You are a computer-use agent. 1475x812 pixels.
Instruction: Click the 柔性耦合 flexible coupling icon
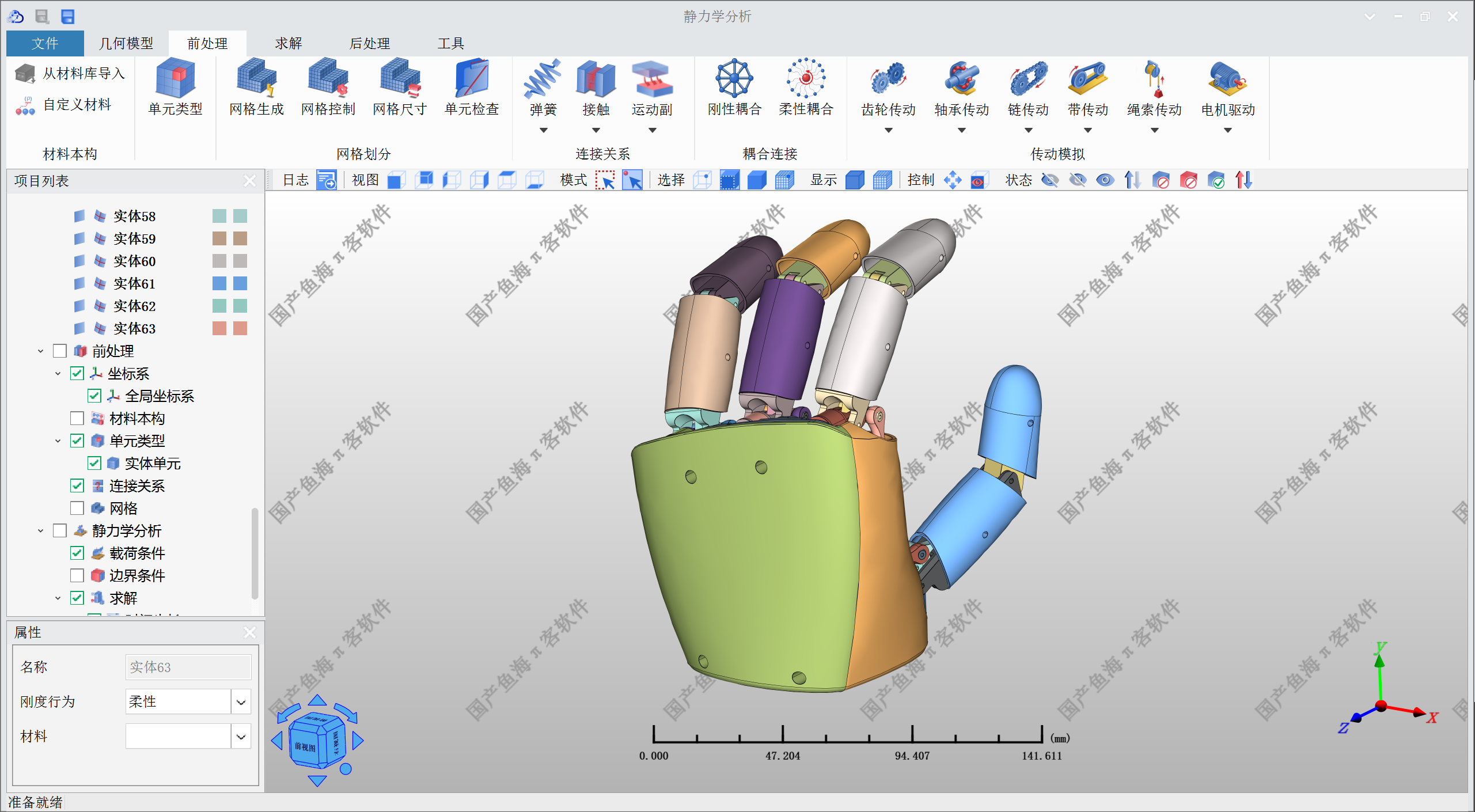pyautogui.click(x=806, y=78)
